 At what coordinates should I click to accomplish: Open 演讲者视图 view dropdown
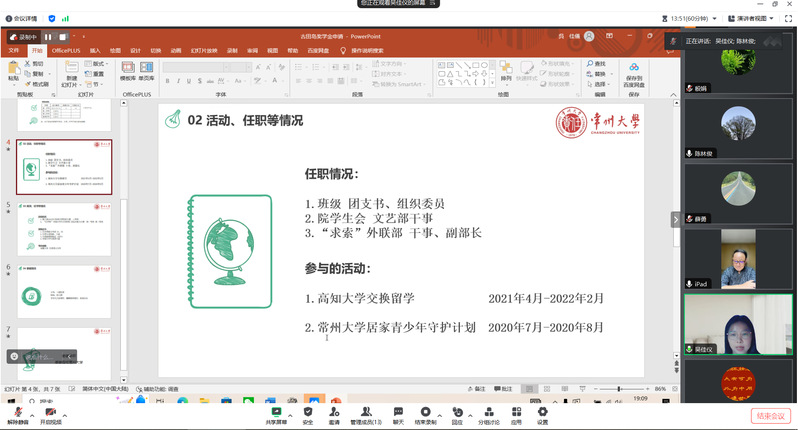pyautogui.click(x=751, y=18)
